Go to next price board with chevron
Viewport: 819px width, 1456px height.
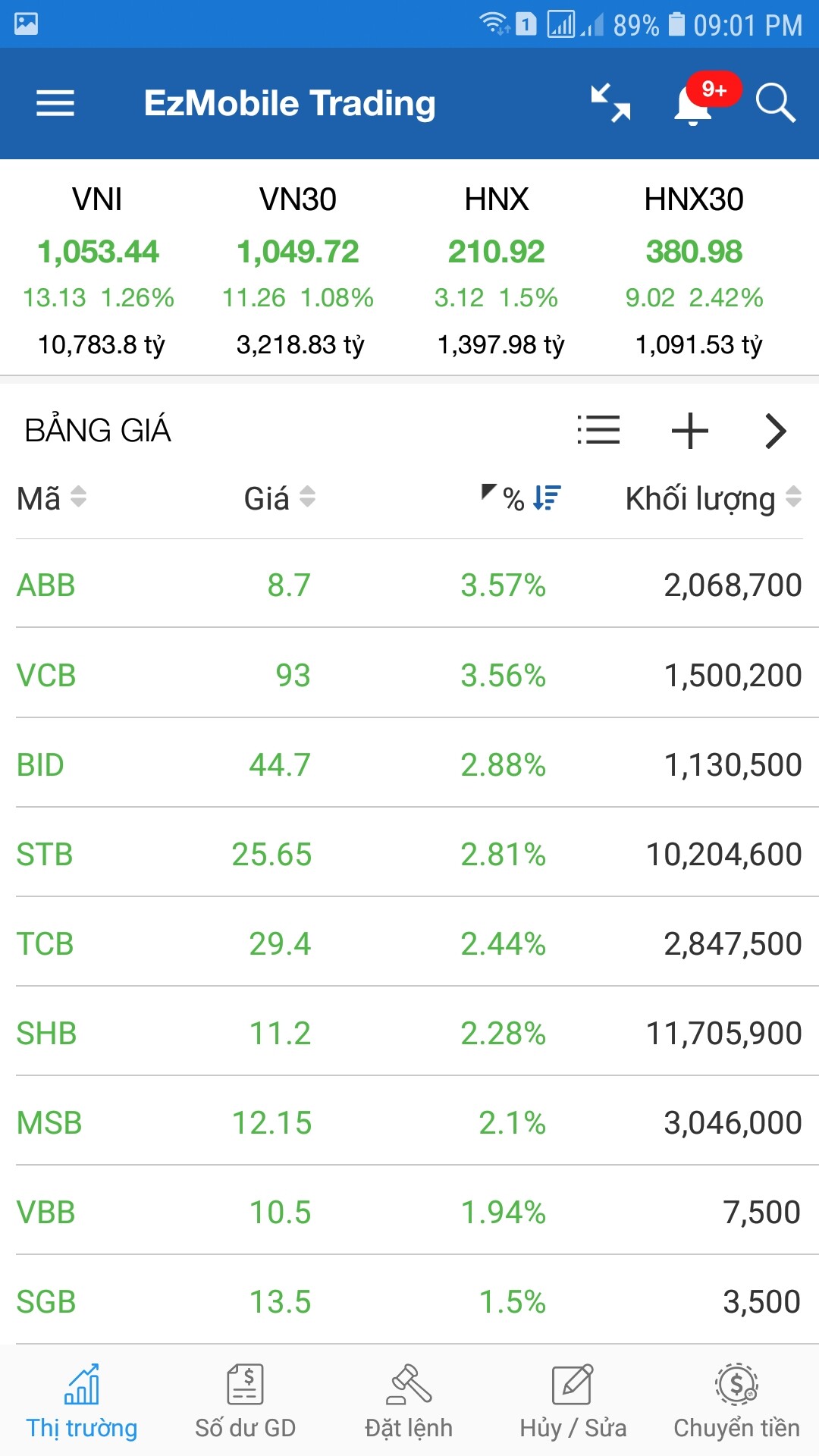pyautogui.click(x=775, y=431)
